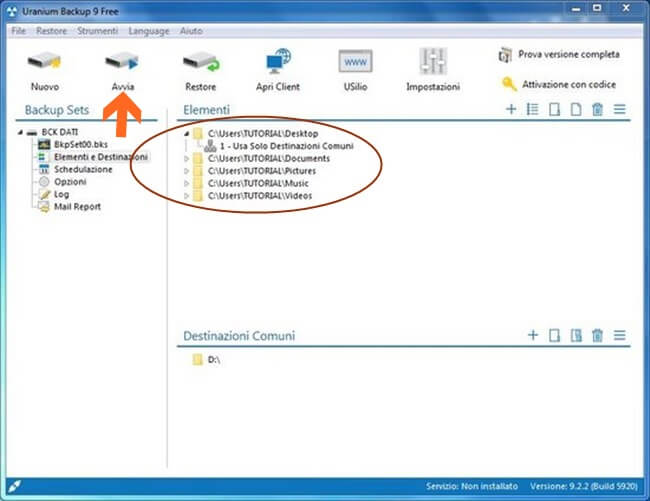The height and width of the screenshot is (501, 650).
Task: Open the Aiuto menu
Action: point(191,31)
